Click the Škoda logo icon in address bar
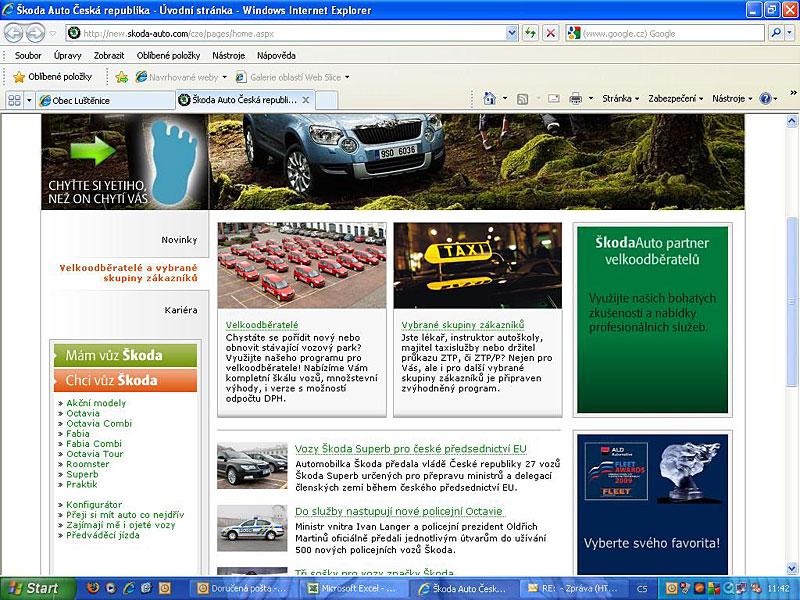The height and width of the screenshot is (600, 800). (x=74, y=34)
